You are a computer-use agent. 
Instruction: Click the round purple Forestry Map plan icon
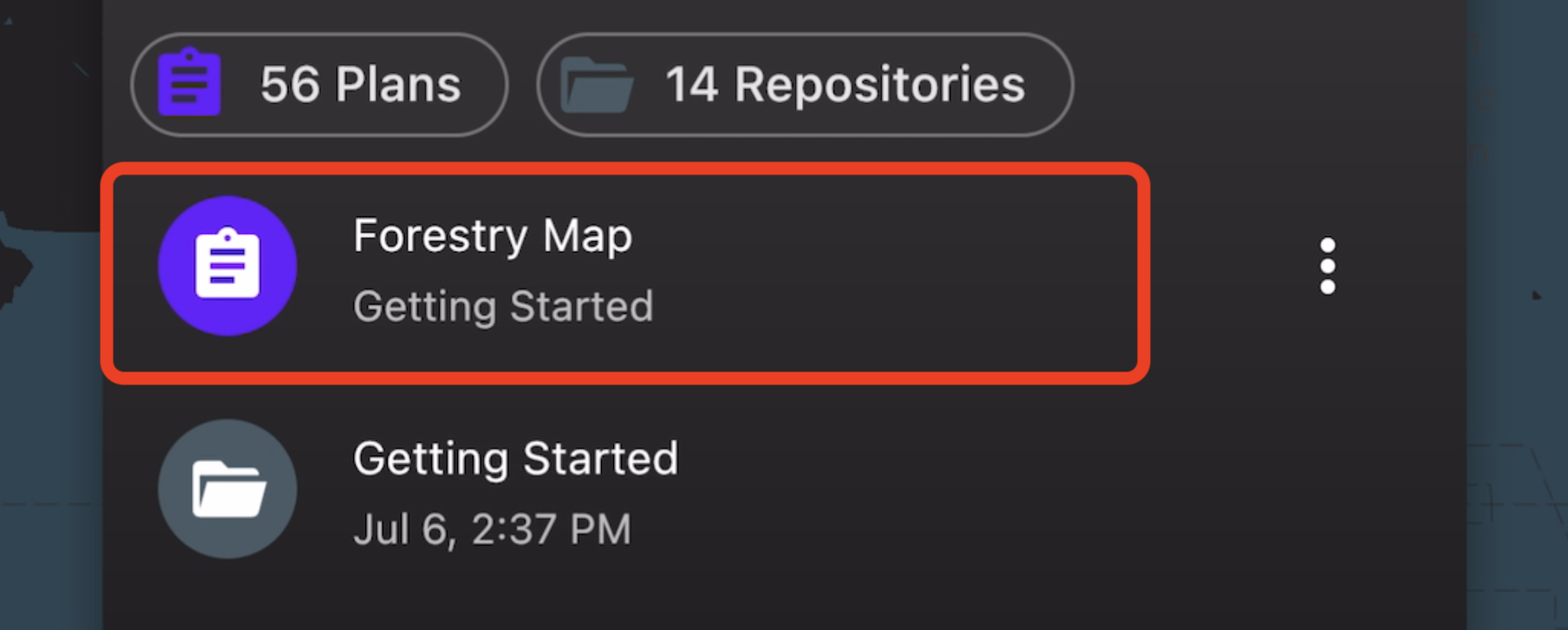pos(227,266)
